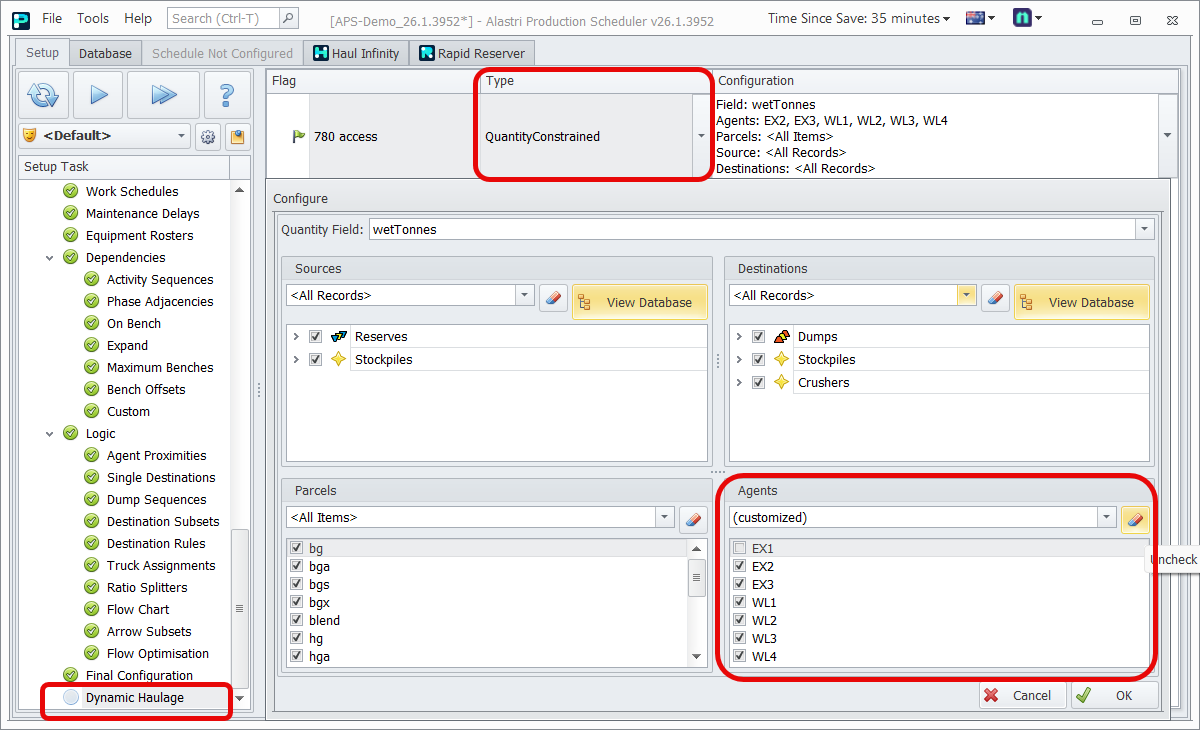Viewport: 1200px width, 730px height.
Task: Click the clipboard icon beside the gear
Action: click(237, 136)
